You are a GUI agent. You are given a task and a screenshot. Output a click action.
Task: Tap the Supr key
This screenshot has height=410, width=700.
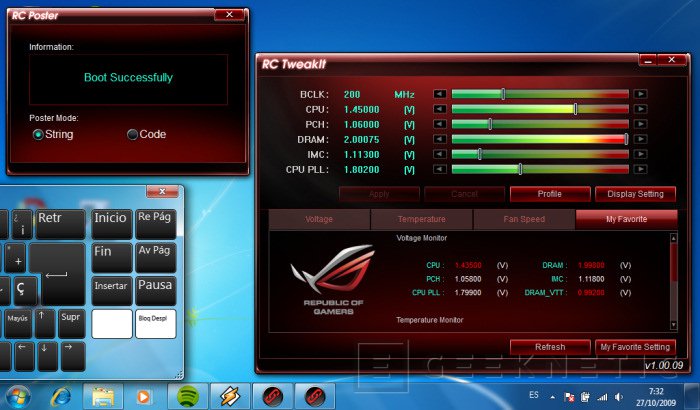71,323
